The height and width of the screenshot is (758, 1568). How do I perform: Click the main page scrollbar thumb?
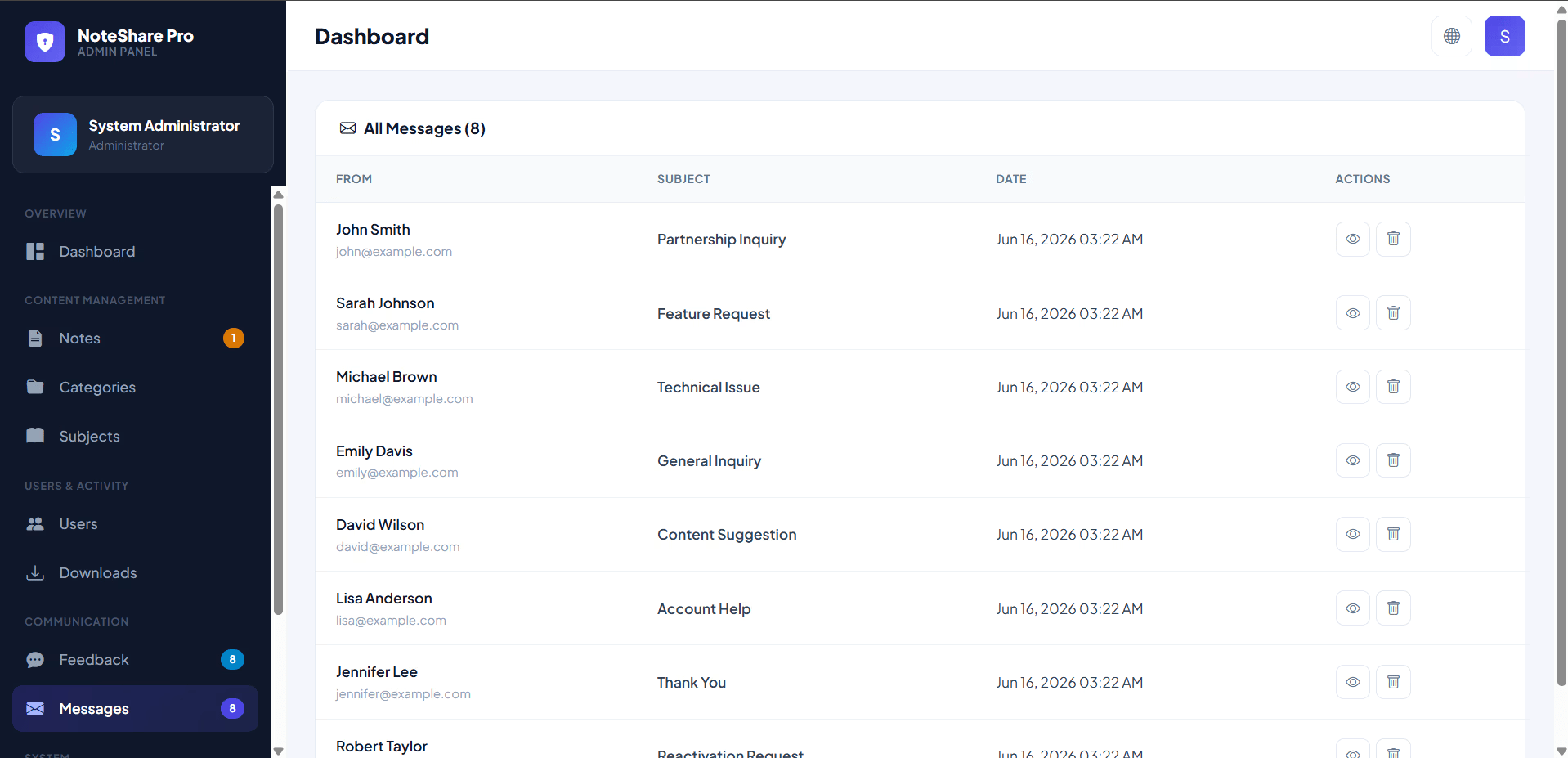[1561, 352]
